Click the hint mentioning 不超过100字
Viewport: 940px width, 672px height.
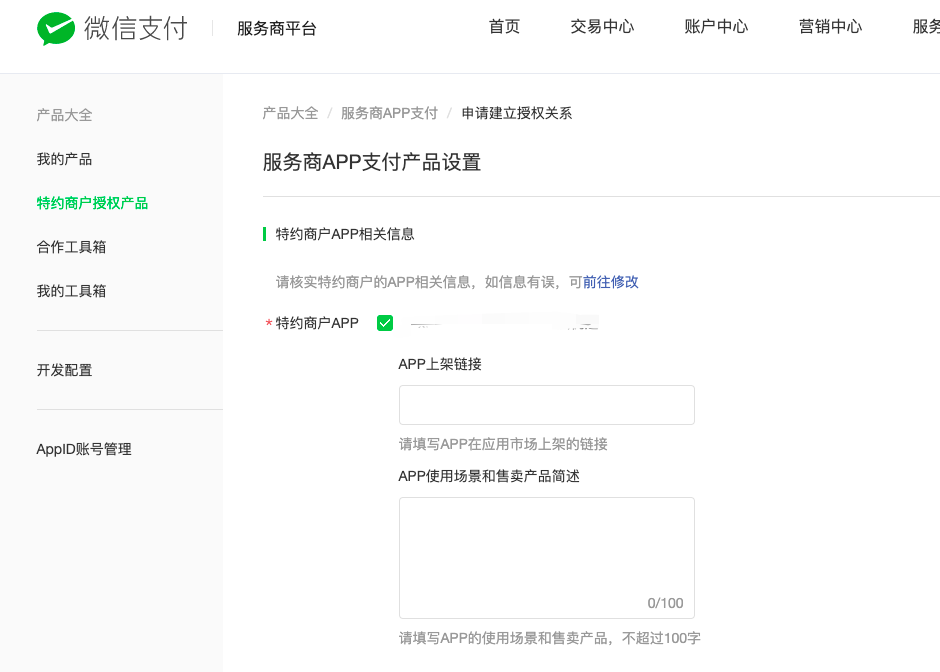[550, 638]
